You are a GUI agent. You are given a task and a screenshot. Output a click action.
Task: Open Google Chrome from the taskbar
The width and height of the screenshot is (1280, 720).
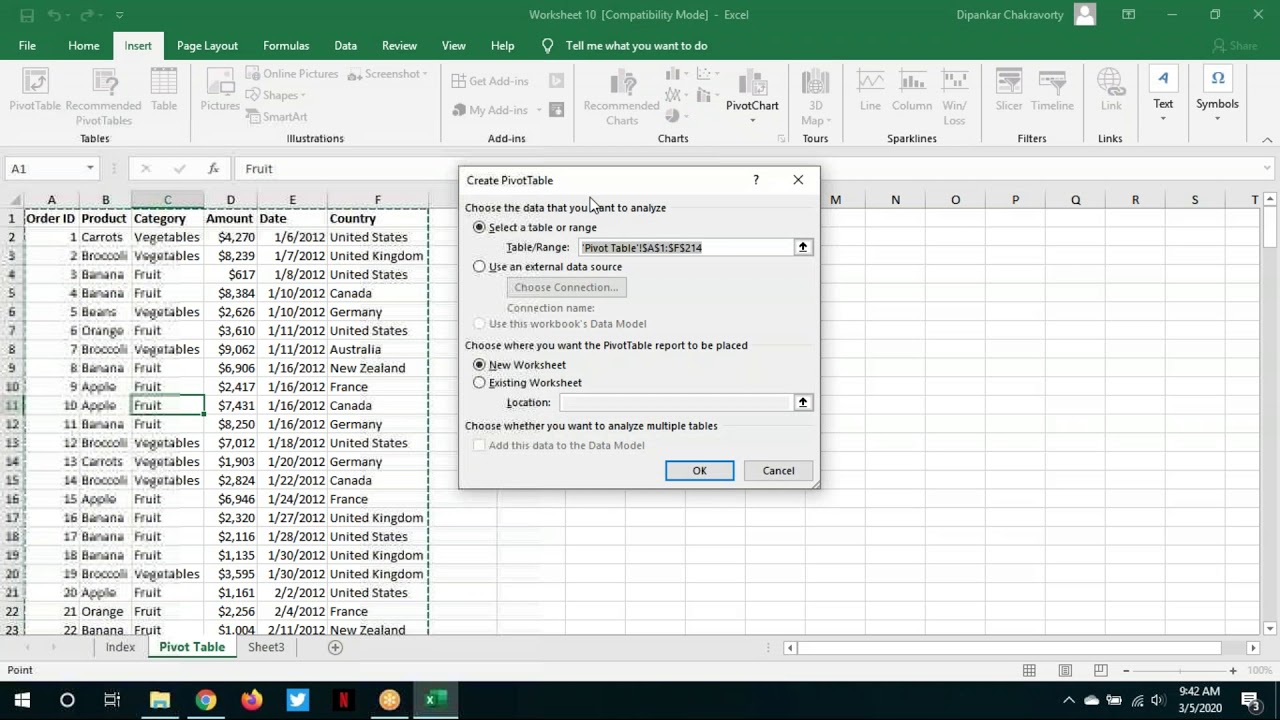pos(206,700)
